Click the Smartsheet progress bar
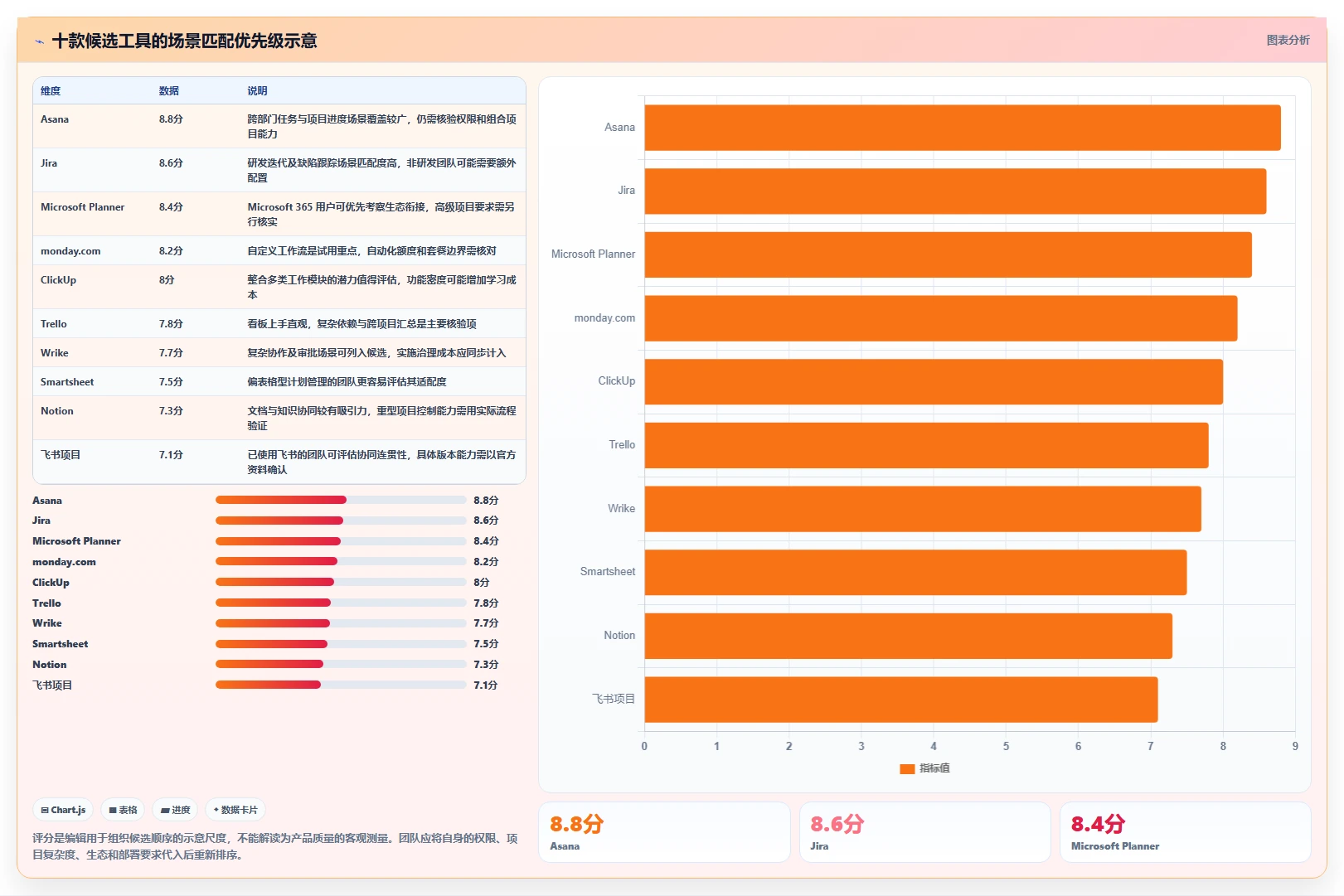The height and width of the screenshot is (896, 1344). 341,644
